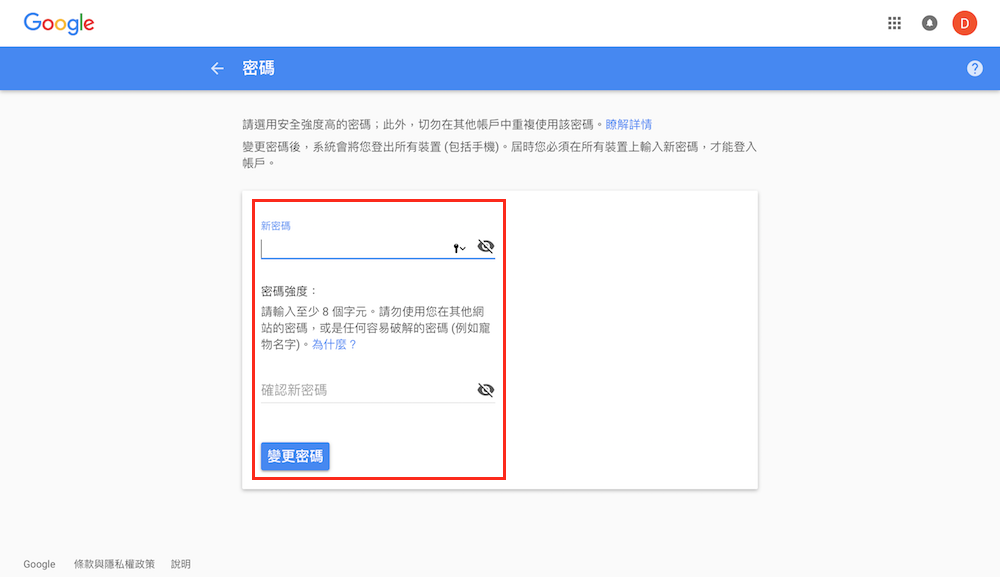Viewport: 1000px width, 577px height.
Task: Open the account avatar D
Action: [x=964, y=24]
